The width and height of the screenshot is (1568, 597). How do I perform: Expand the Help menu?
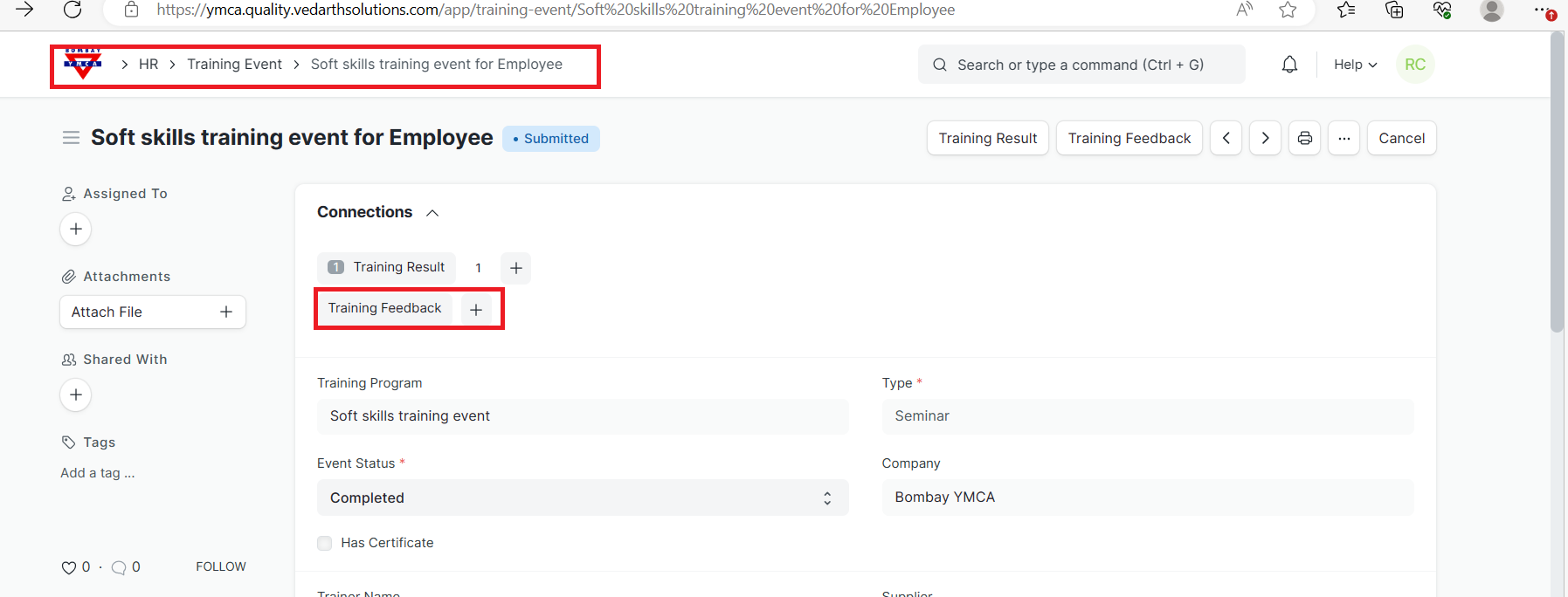(1355, 65)
